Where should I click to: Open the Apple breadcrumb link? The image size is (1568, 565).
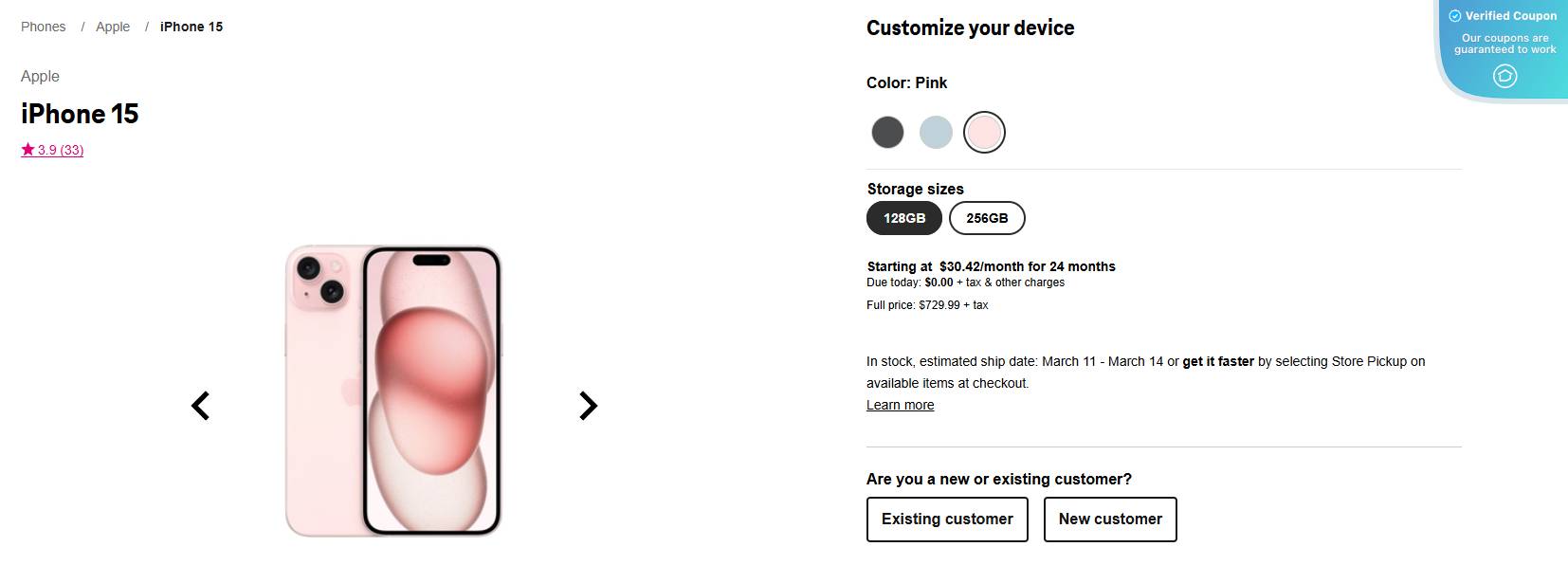coord(113,27)
